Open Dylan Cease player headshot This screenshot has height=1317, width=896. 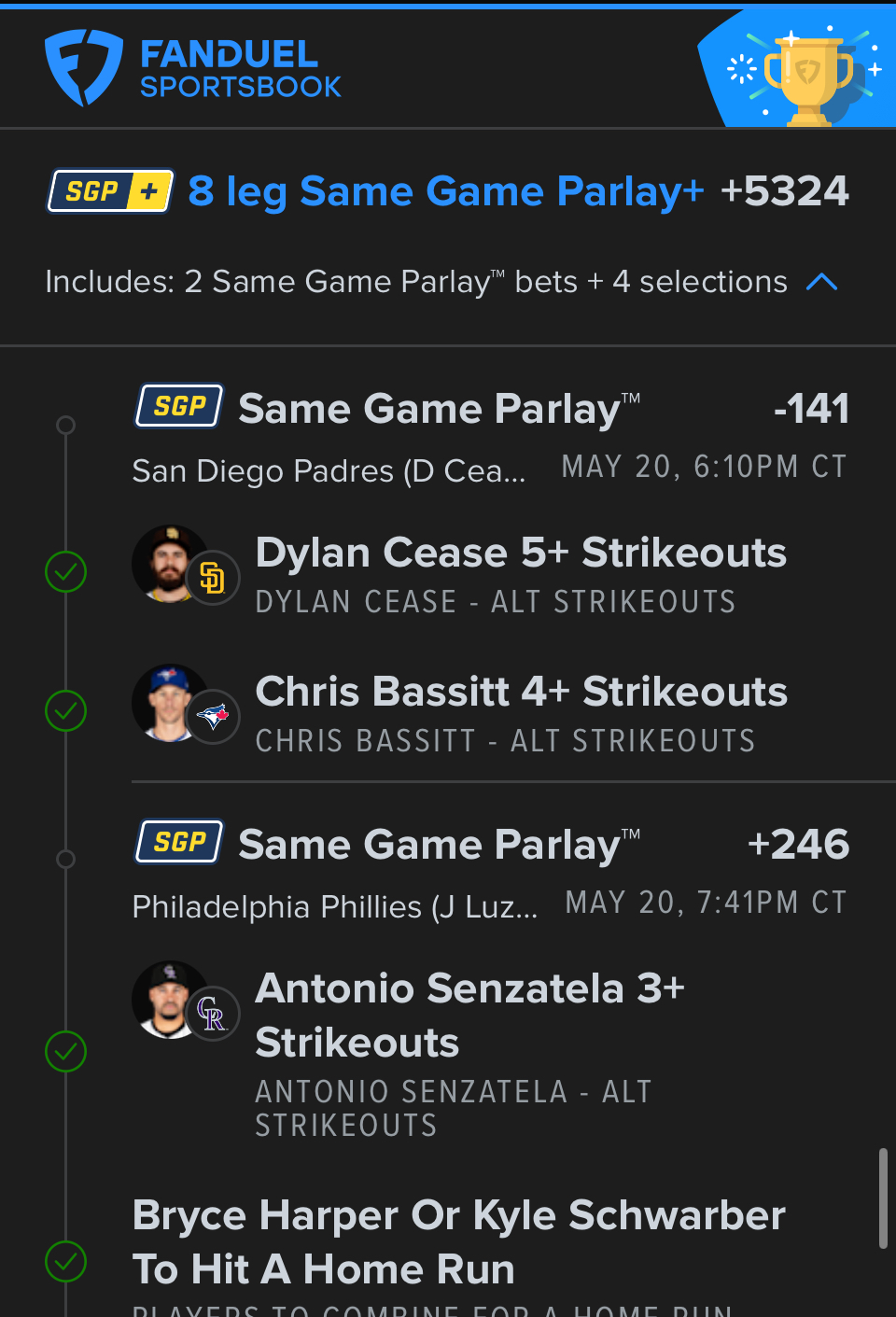166,563
